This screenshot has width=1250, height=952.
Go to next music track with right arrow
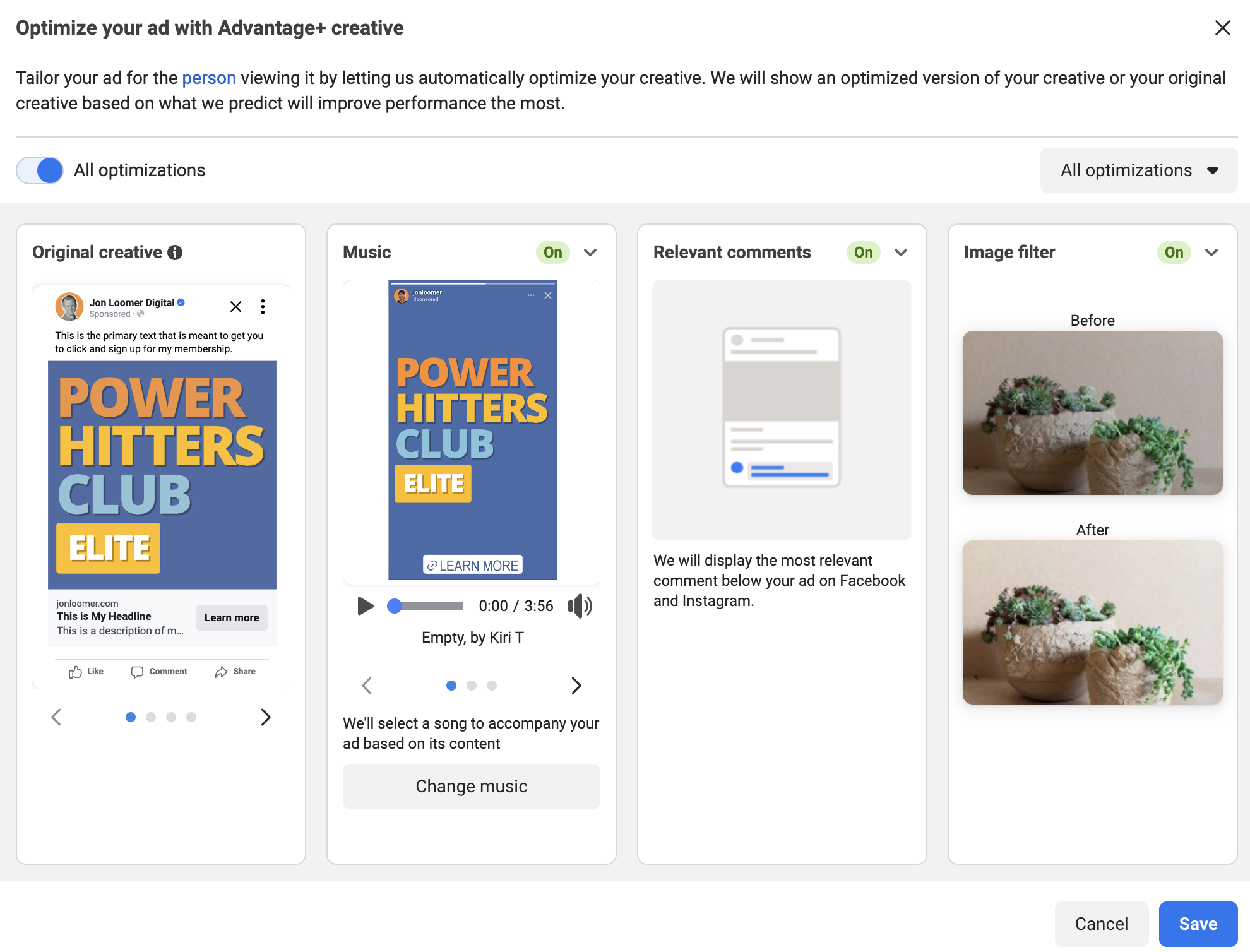coord(576,686)
